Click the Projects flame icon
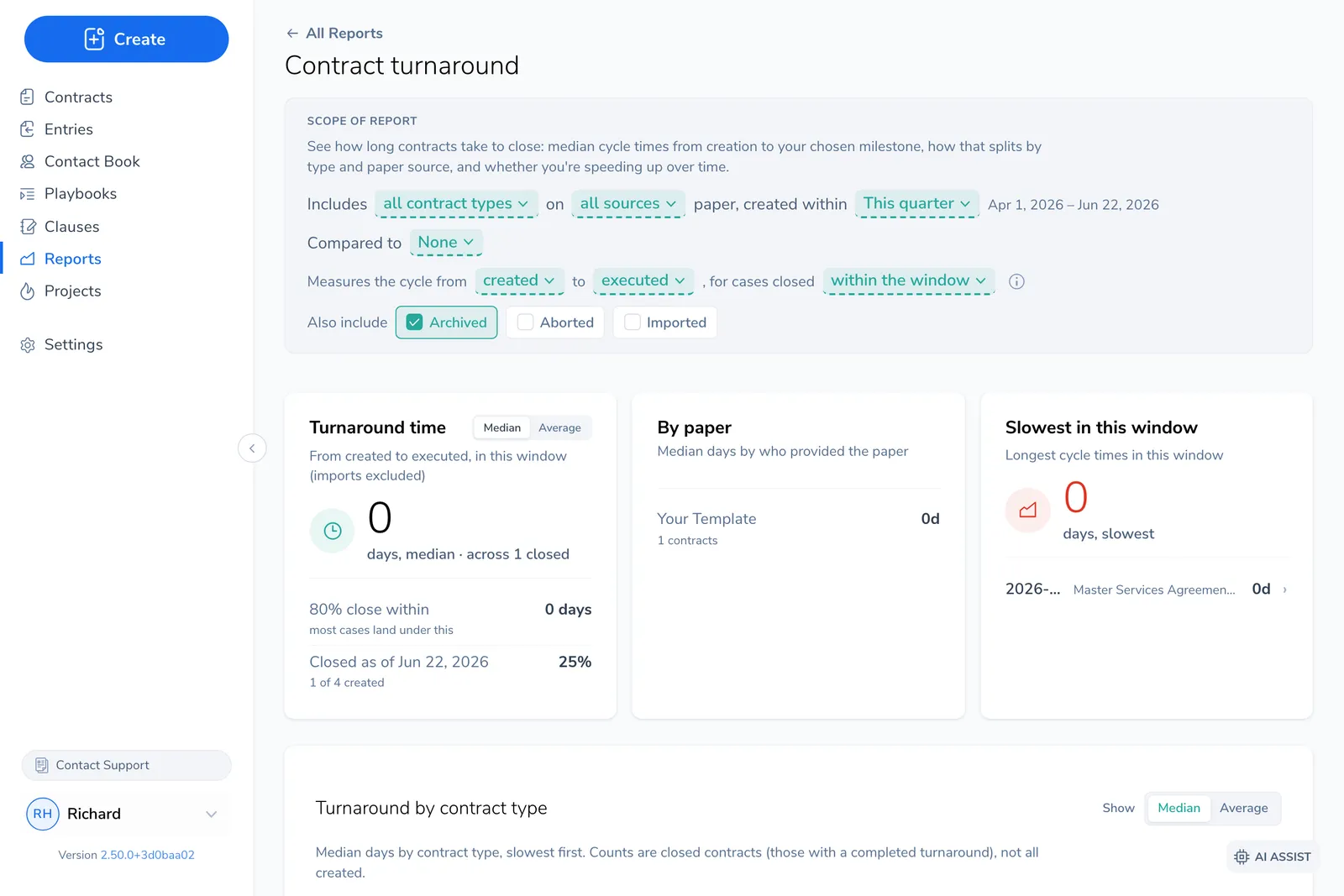 click(x=28, y=291)
